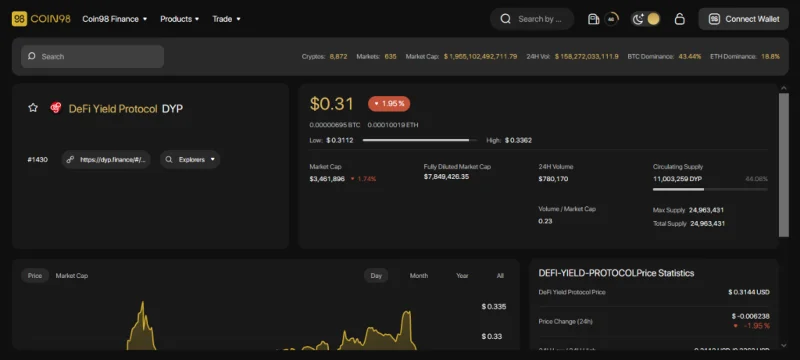800x360 pixels.
Task: Click the Cryptos count 8,872
Action: (x=338, y=57)
